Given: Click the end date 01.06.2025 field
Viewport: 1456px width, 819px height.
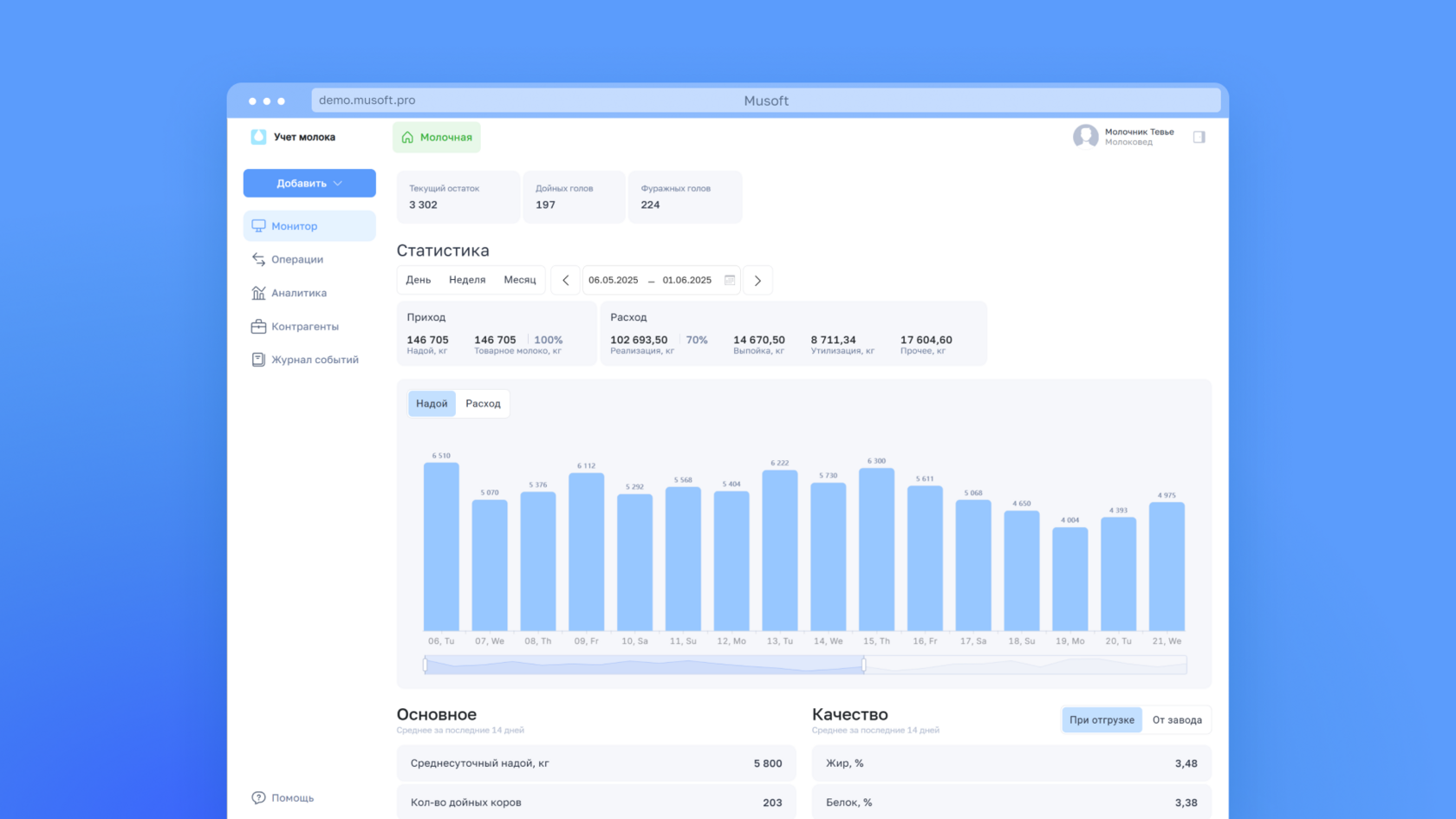Looking at the screenshot, I should click(687, 280).
